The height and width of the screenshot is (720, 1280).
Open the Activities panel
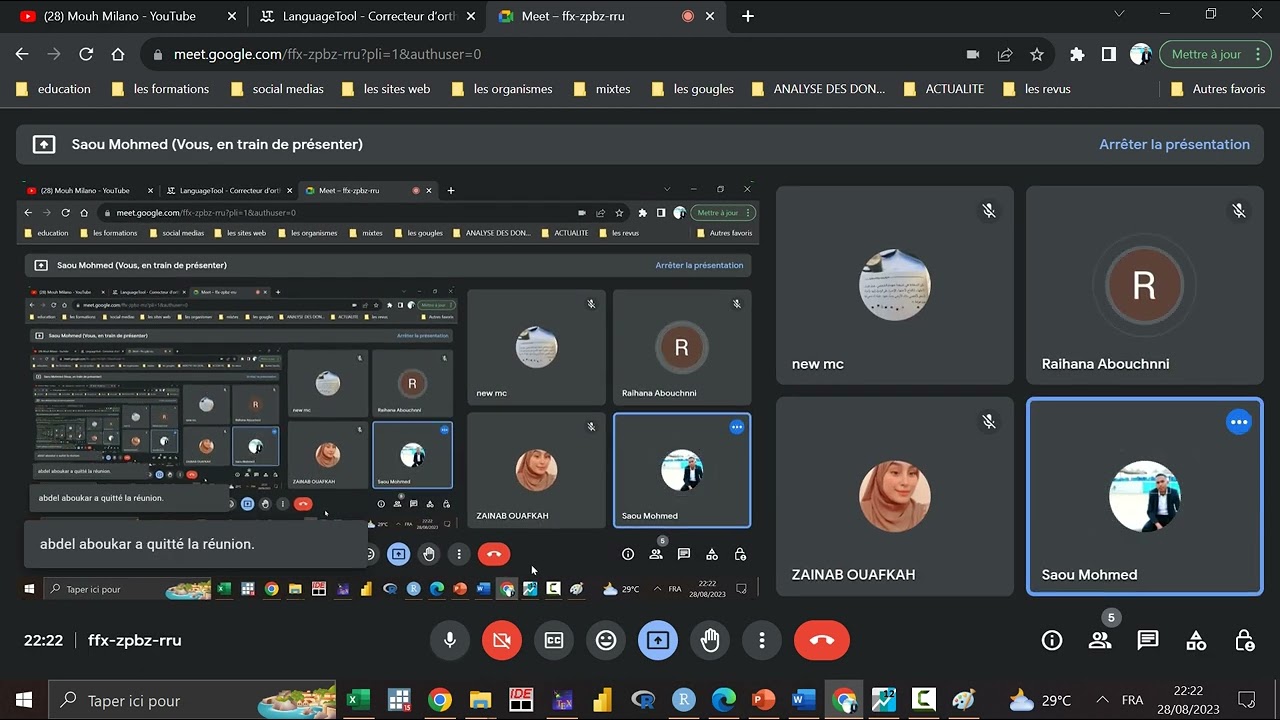pyautogui.click(x=1196, y=640)
